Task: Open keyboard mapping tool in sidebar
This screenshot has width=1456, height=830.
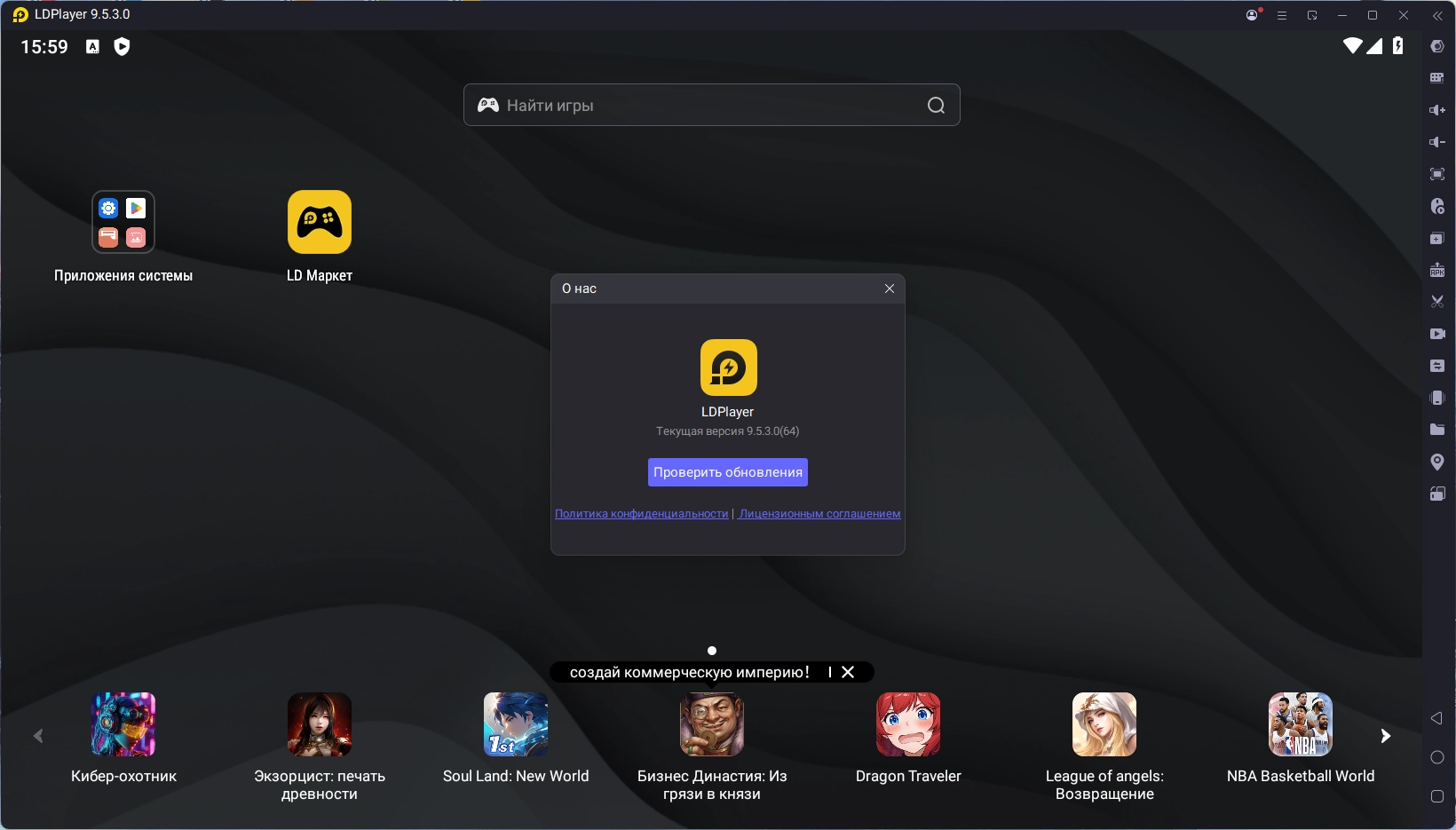Action: point(1437,78)
